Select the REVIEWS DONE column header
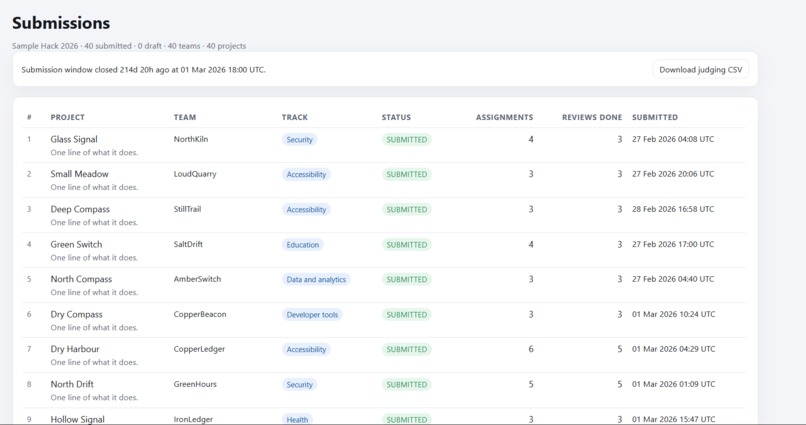This screenshot has width=806, height=425. (592, 117)
